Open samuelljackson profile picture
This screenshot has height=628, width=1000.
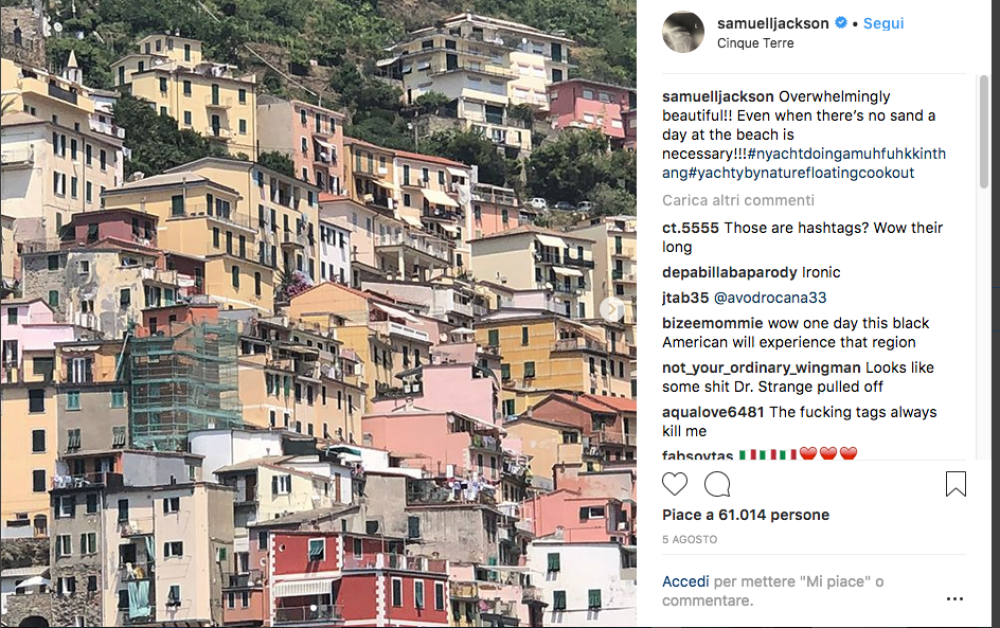[x=683, y=31]
